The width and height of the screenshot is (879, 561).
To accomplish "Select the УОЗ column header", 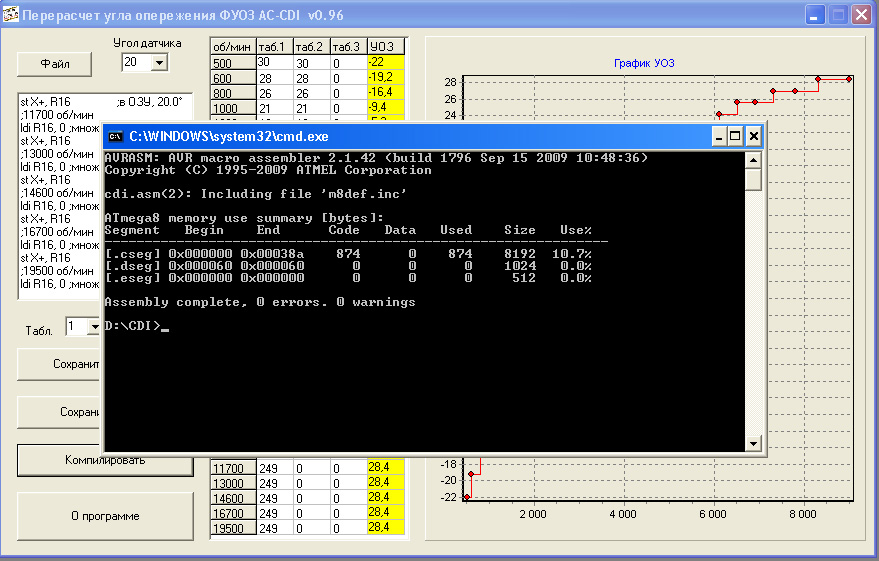I will tap(386, 47).
